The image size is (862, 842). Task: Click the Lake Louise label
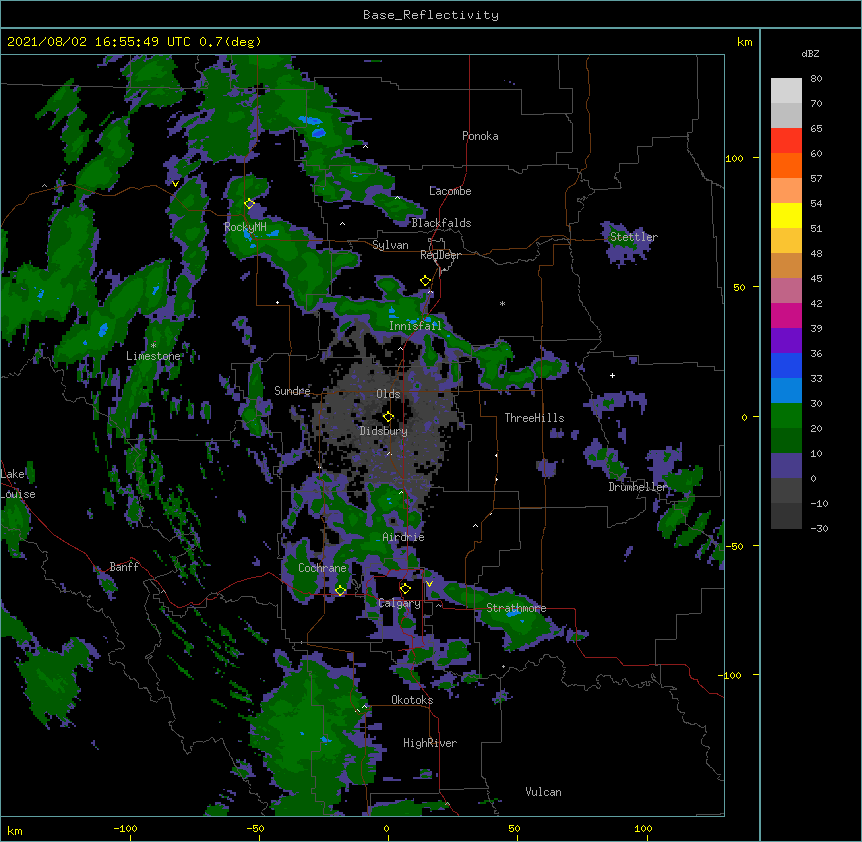pos(18,484)
